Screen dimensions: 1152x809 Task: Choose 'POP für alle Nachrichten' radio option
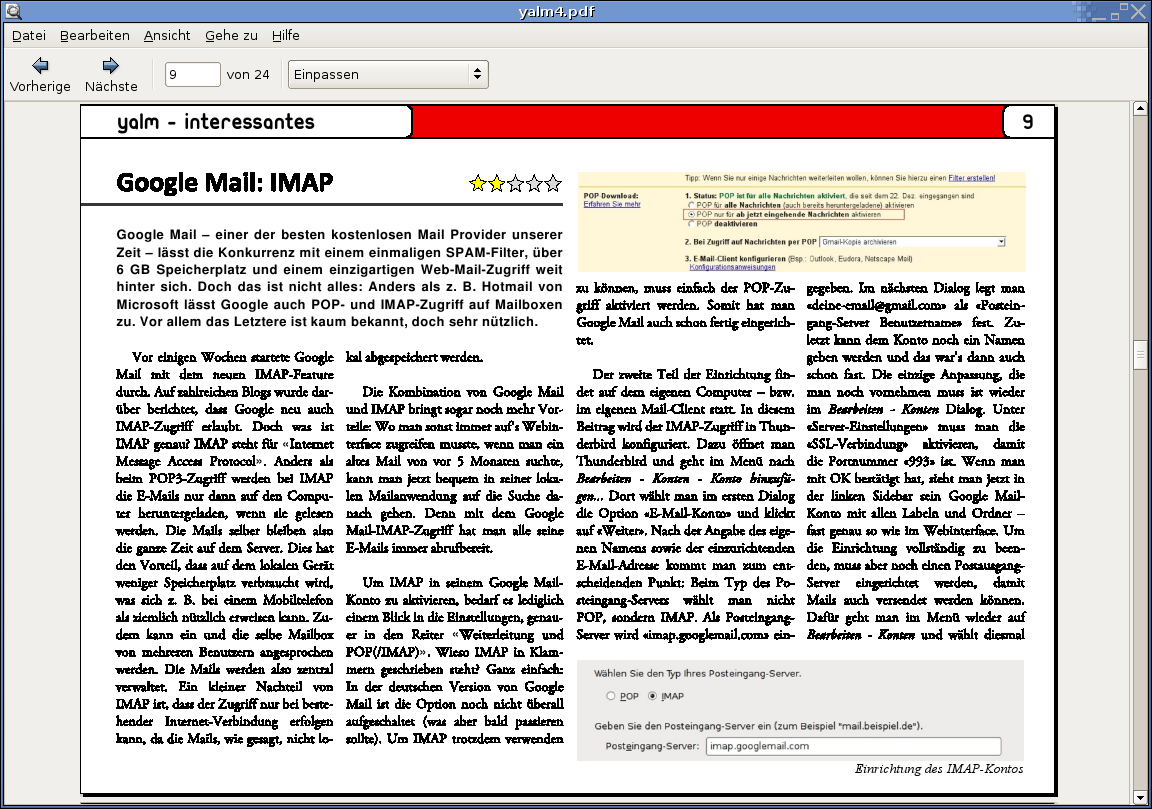[x=691, y=206]
